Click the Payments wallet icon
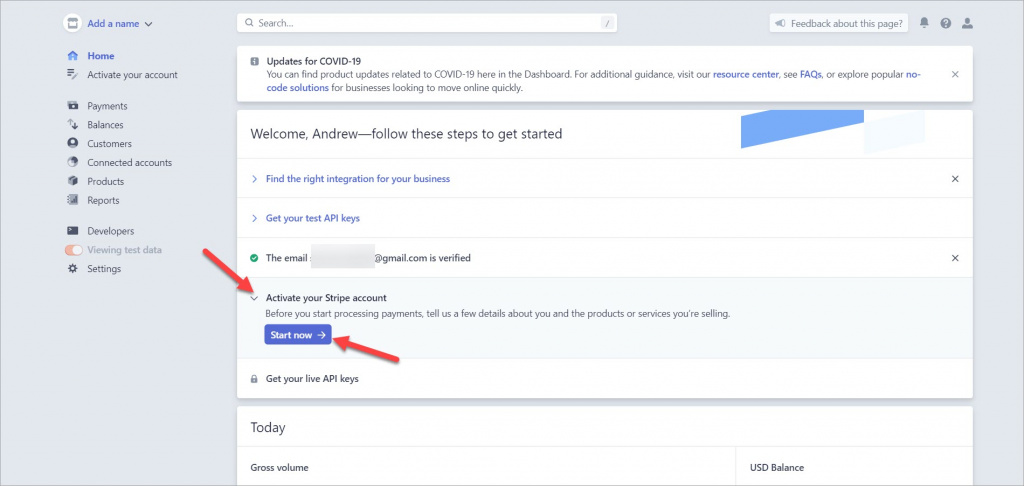The width and height of the screenshot is (1024, 486). pos(73,106)
